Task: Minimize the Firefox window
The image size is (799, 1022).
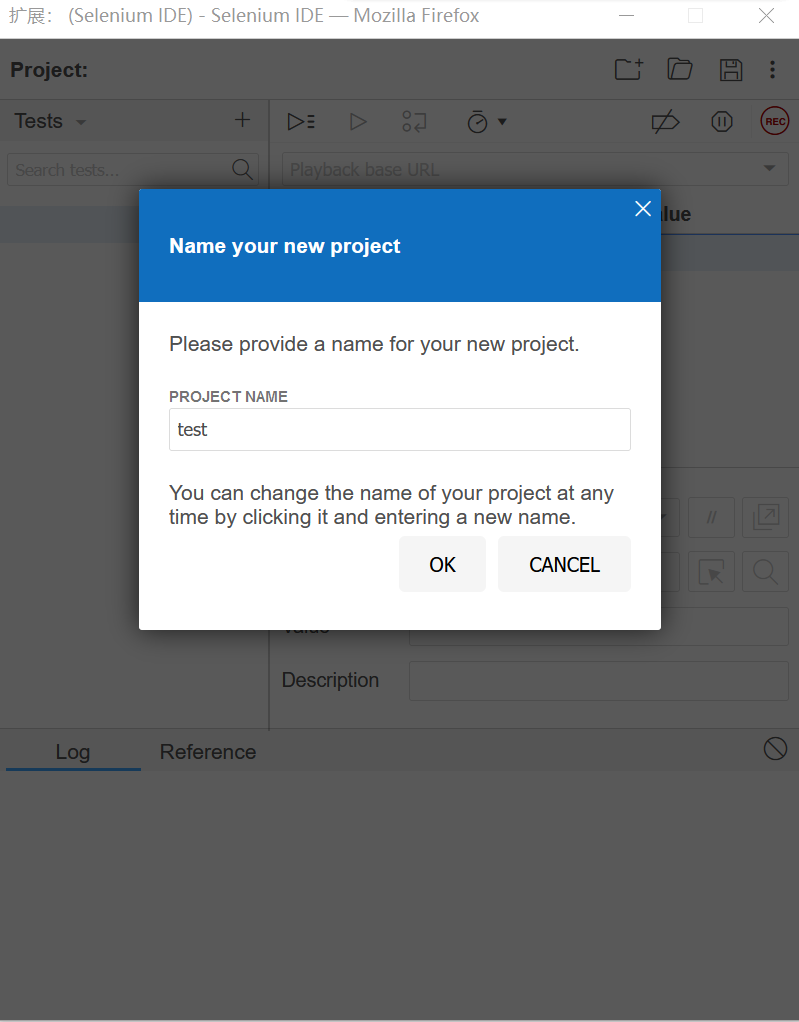Action: click(x=626, y=16)
